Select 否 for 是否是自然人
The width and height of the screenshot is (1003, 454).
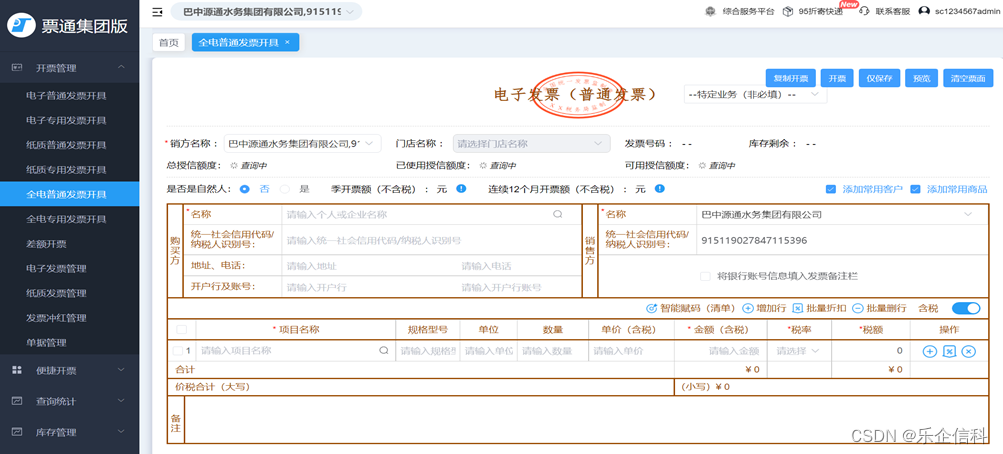(244, 189)
